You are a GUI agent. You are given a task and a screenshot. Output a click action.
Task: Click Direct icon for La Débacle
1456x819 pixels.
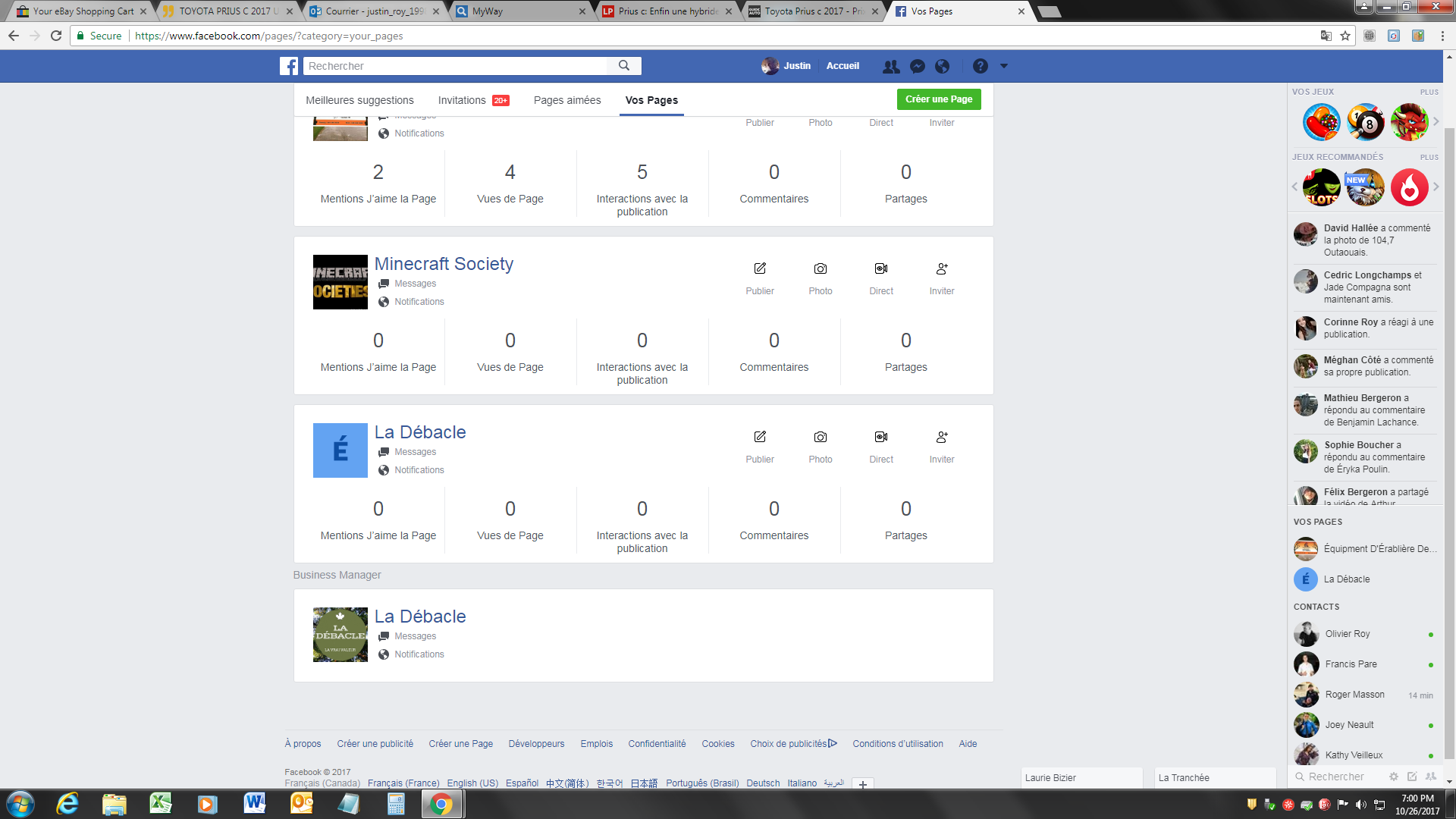tap(881, 437)
